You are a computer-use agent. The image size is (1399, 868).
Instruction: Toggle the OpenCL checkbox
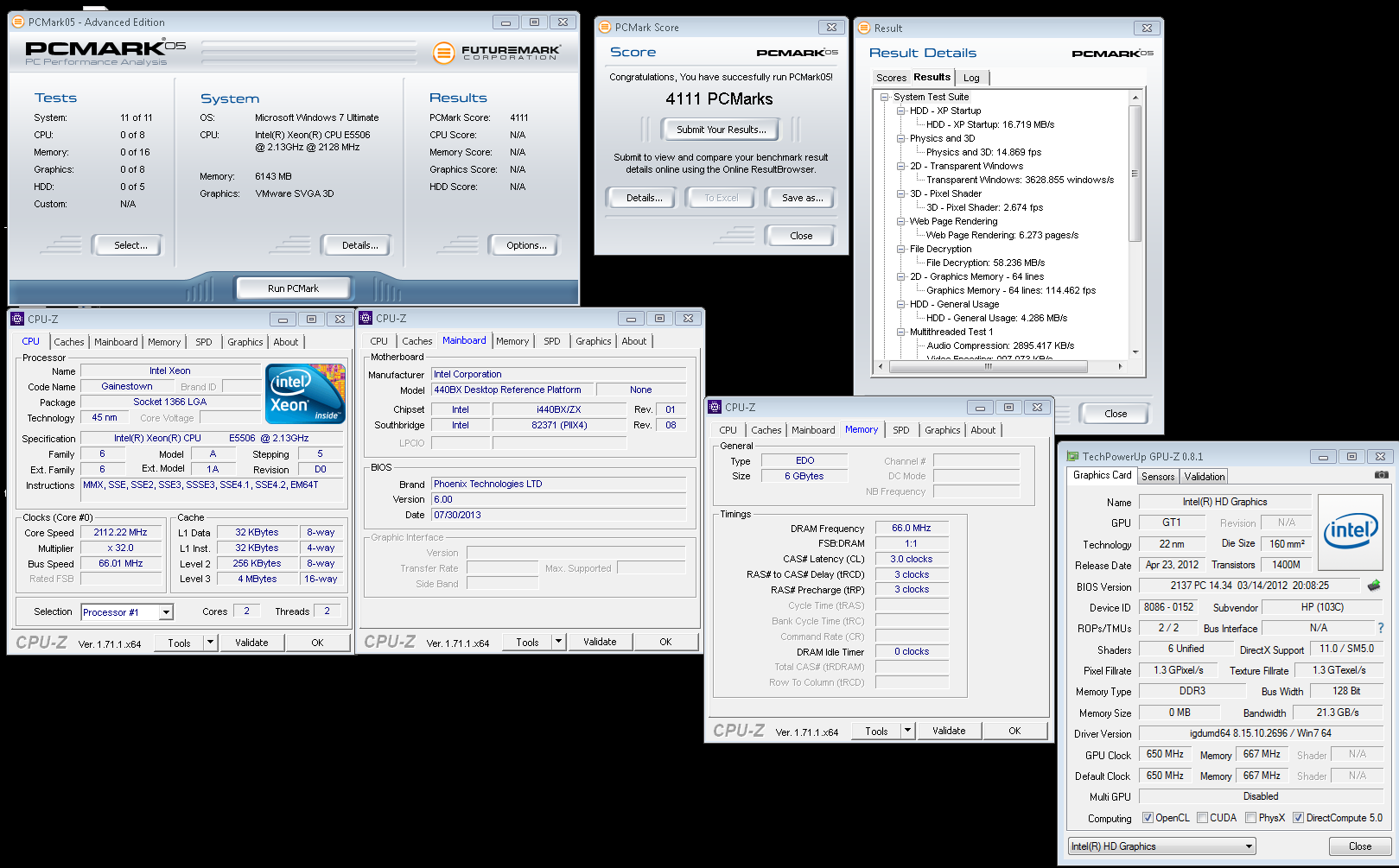[1148, 817]
